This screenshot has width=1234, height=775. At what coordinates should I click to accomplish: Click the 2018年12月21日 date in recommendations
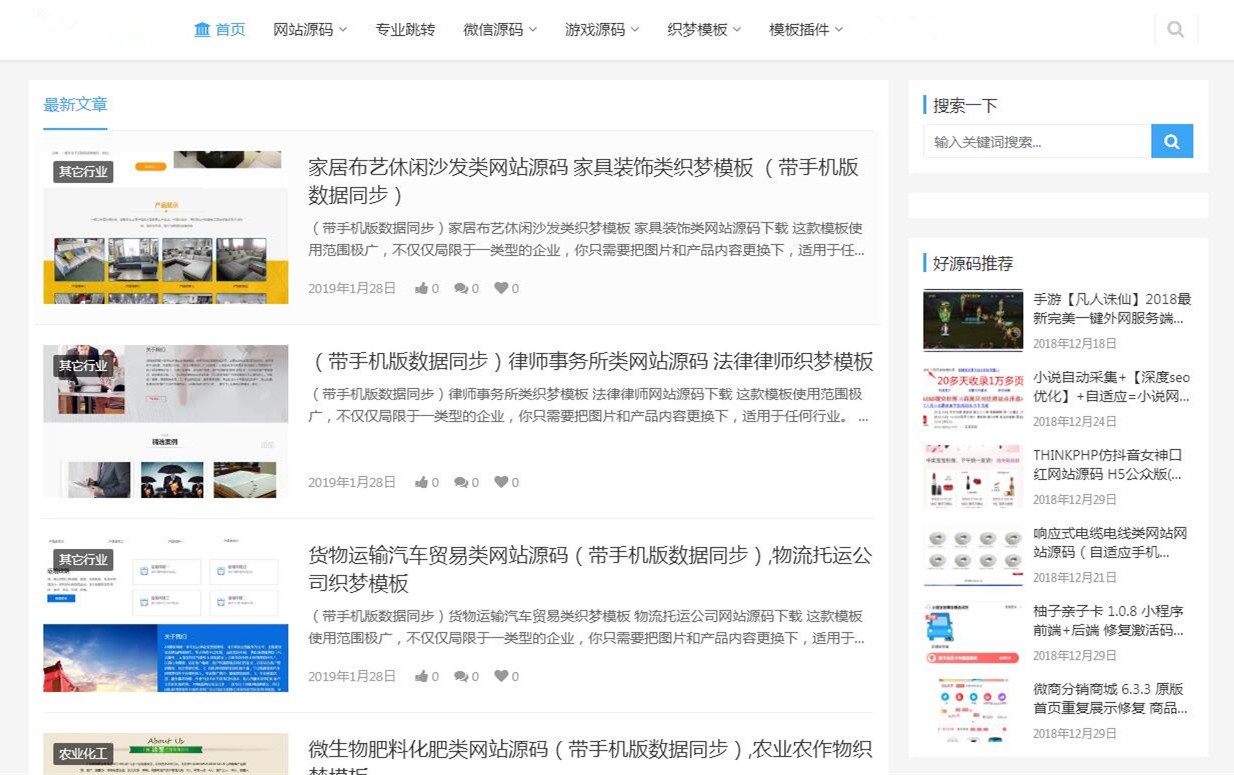(1075, 577)
